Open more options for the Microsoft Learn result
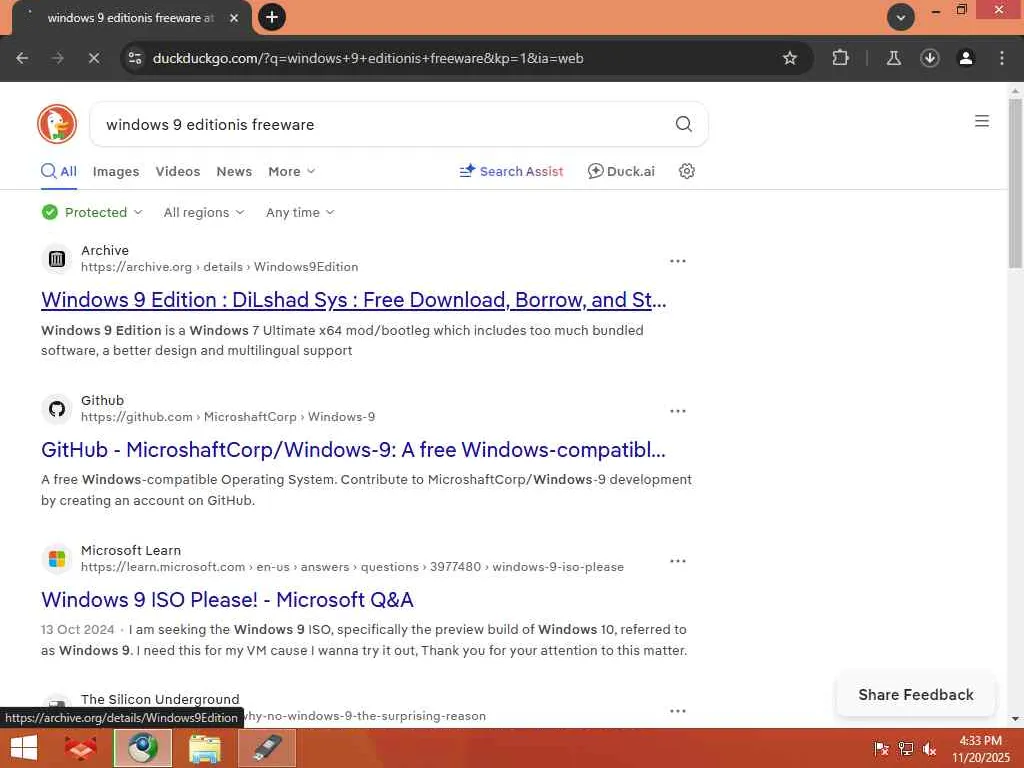Screen dimensions: 1024x768 click(677, 561)
